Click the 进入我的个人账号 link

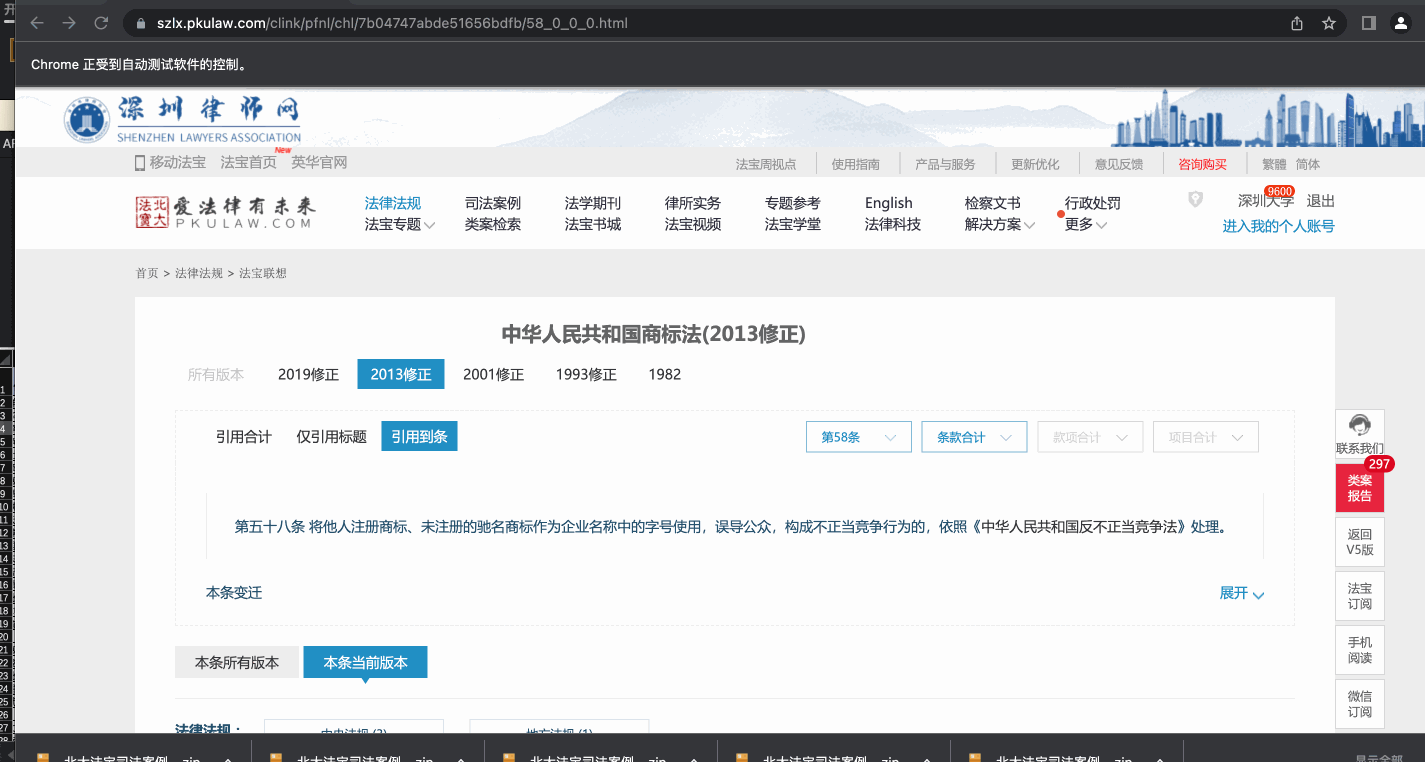[x=1278, y=226]
